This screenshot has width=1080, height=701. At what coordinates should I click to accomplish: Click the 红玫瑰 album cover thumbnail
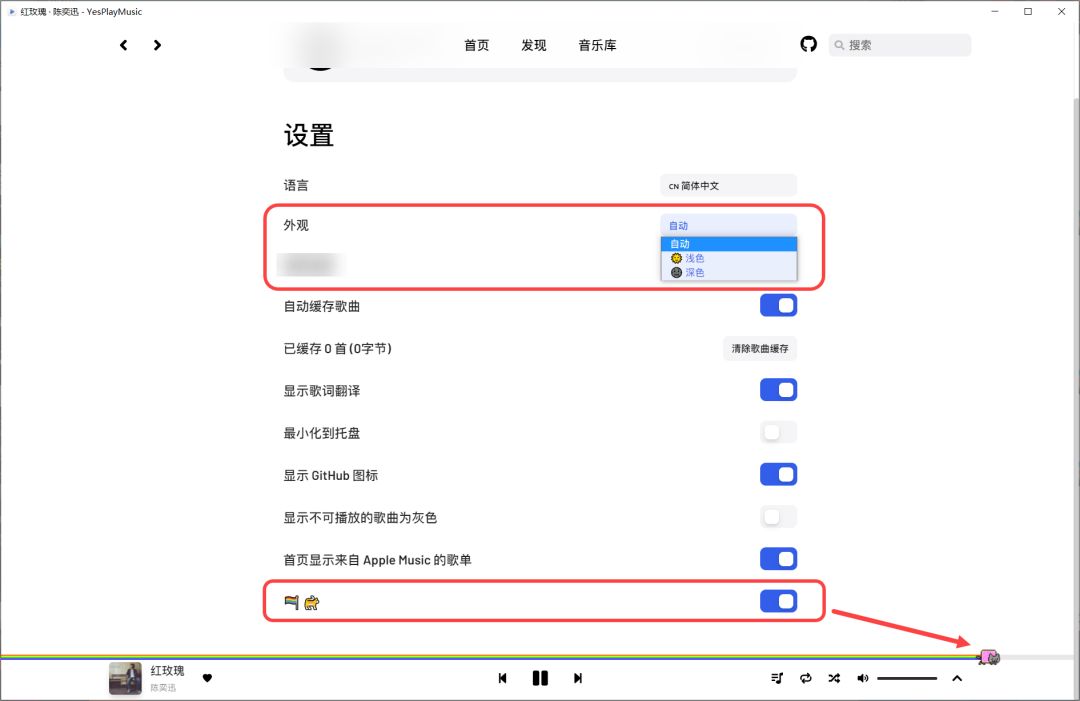click(x=125, y=679)
